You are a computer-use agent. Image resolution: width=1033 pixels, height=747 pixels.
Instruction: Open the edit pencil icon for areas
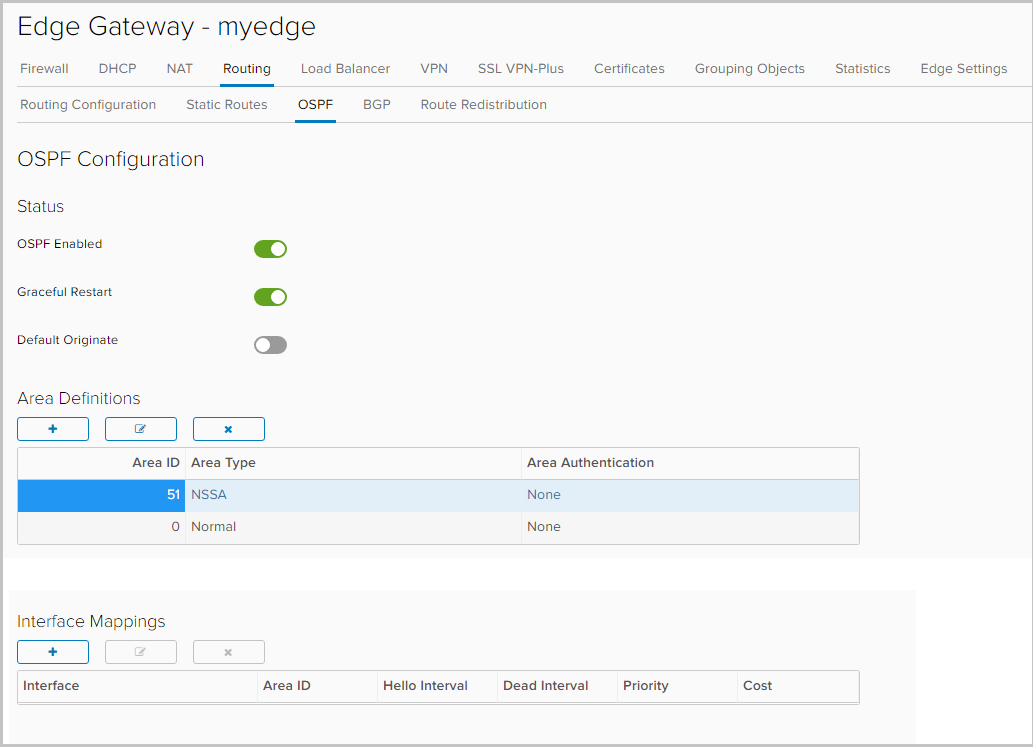tap(140, 428)
